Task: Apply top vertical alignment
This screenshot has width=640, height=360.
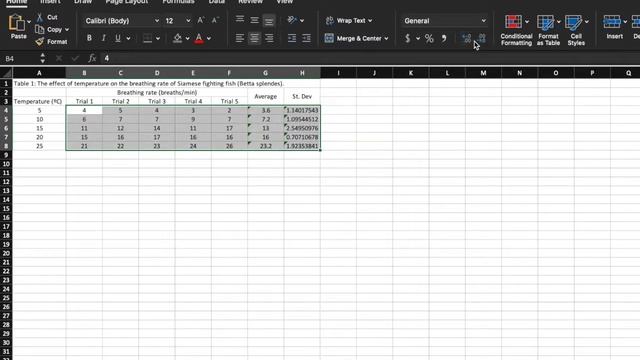Action: 240,20
